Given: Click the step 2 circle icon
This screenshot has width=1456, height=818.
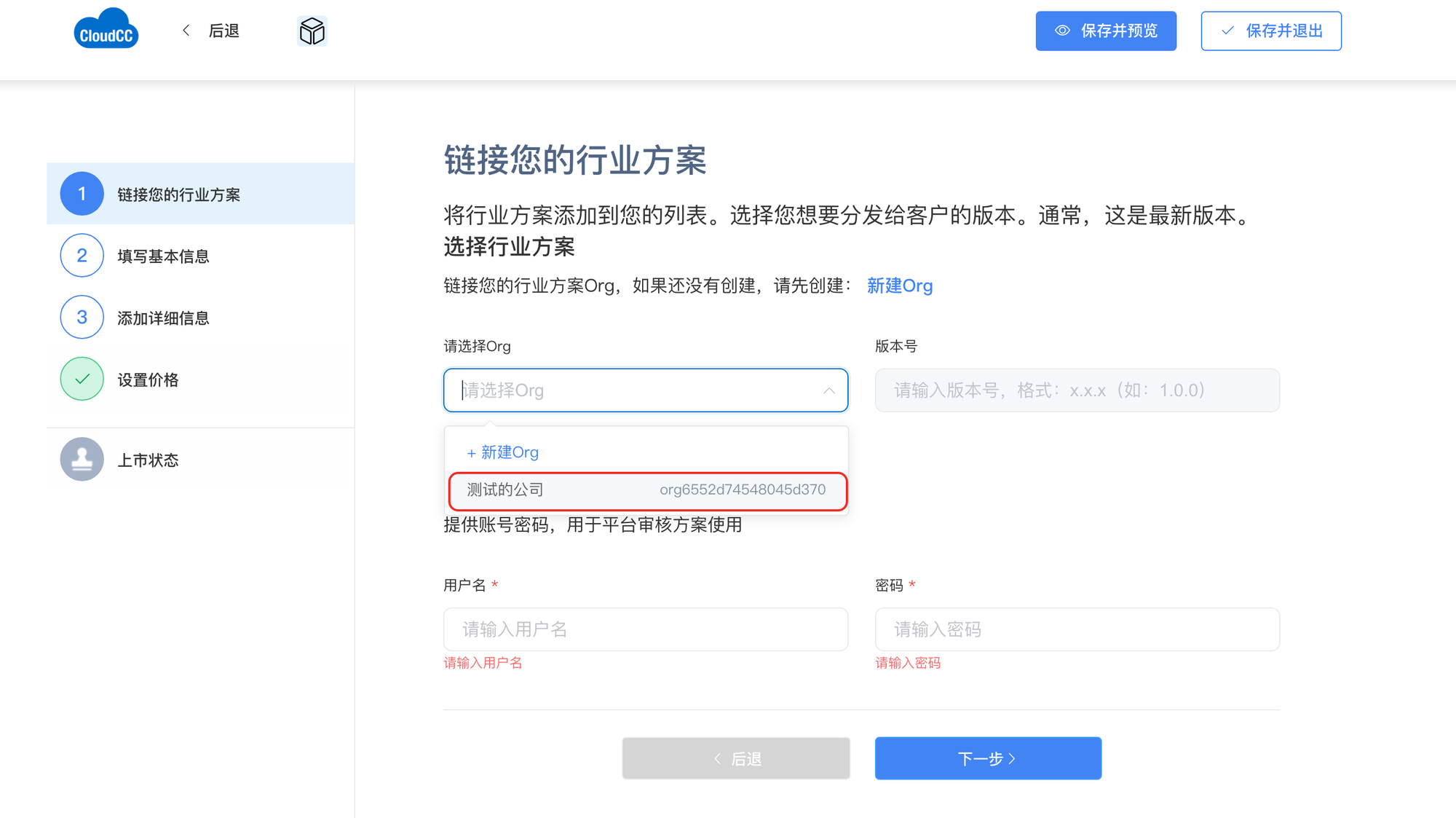Looking at the screenshot, I should click(82, 256).
